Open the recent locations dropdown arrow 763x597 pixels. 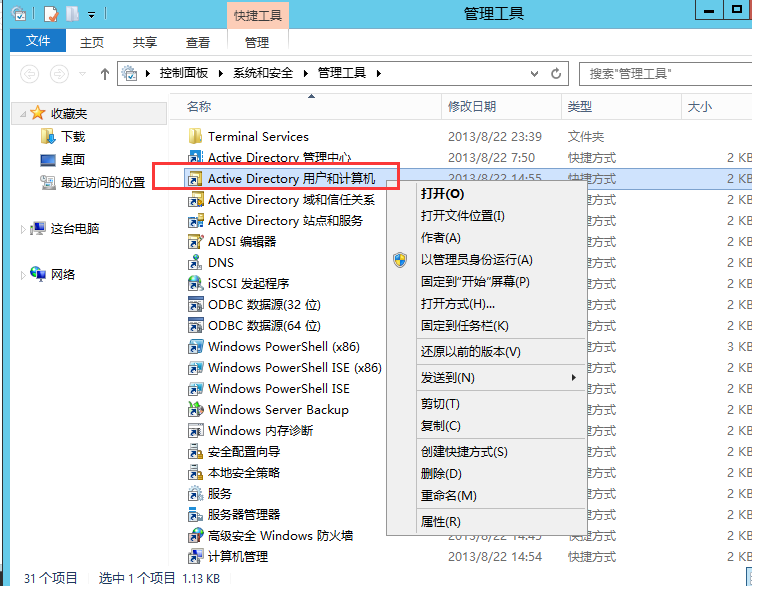83,74
